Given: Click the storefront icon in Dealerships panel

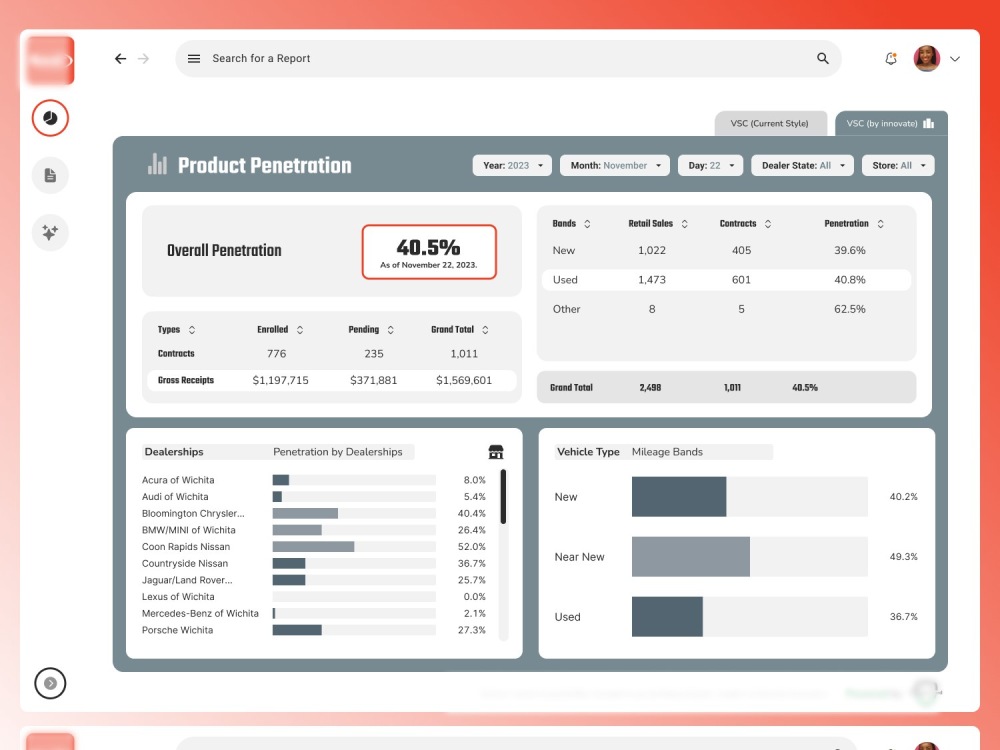Looking at the screenshot, I should point(496,452).
